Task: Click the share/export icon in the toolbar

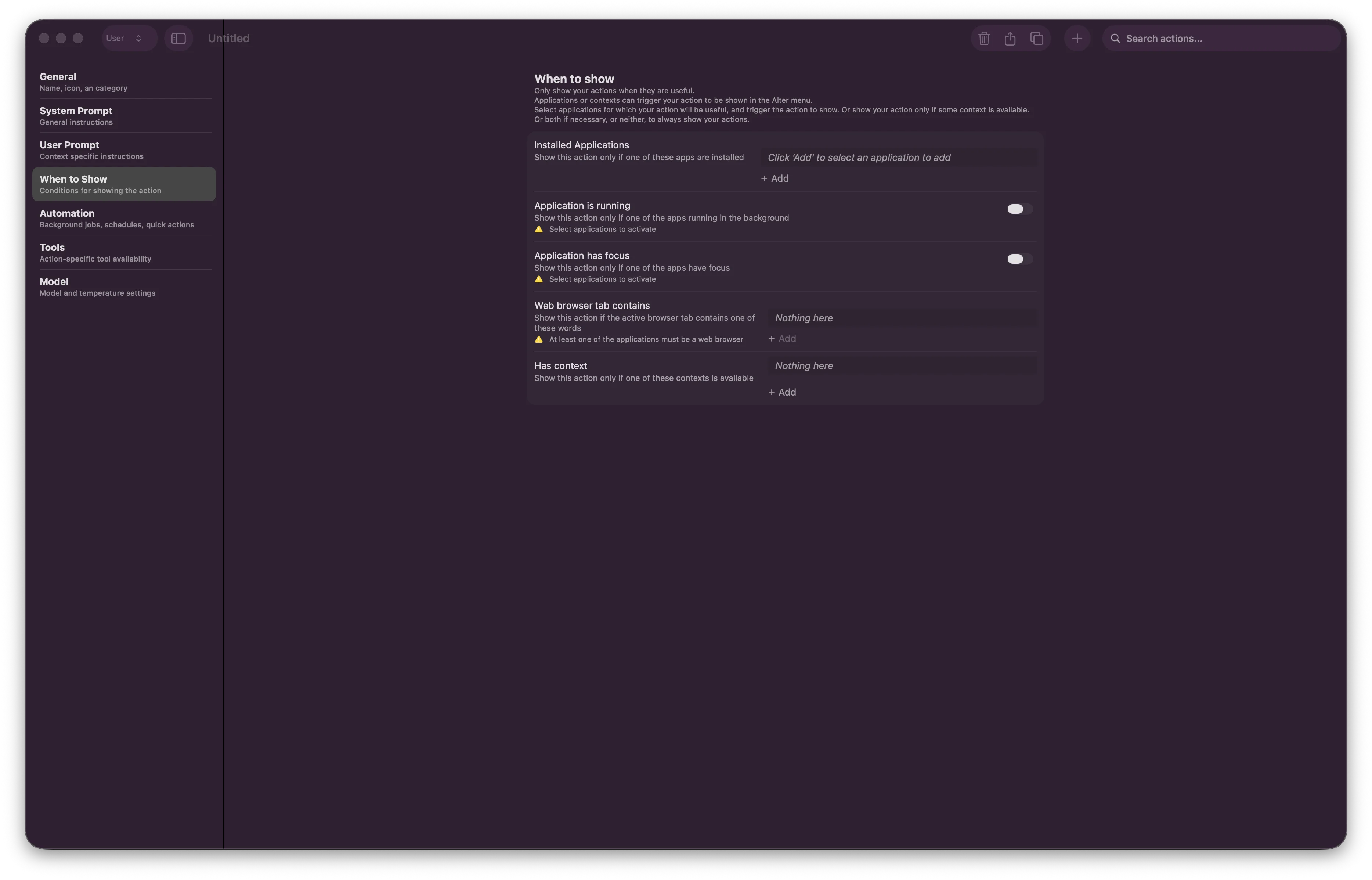Action: tap(1010, 38)
